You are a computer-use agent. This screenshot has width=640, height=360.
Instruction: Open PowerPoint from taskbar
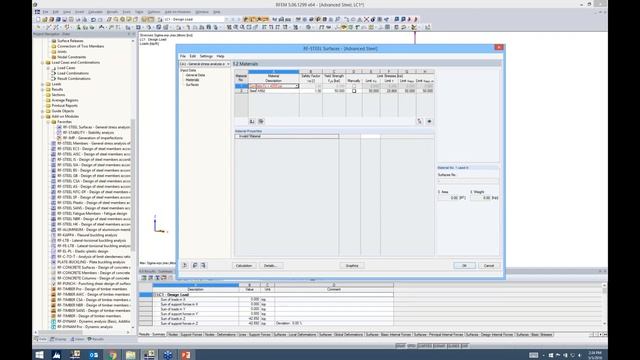pos(186,355)
